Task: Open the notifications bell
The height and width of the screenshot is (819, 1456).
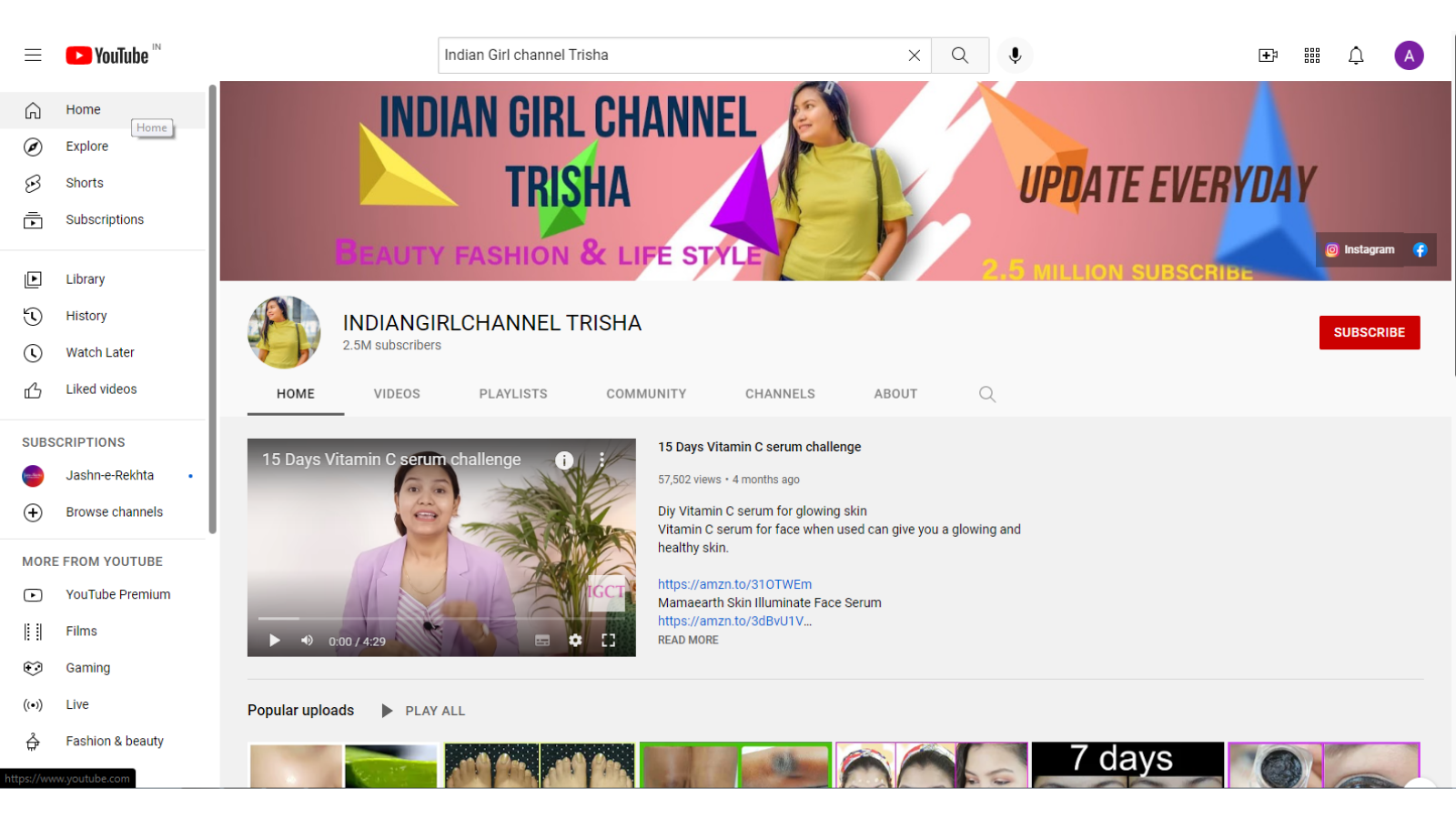Action: pyautogui.click(x=1356, y=55)
